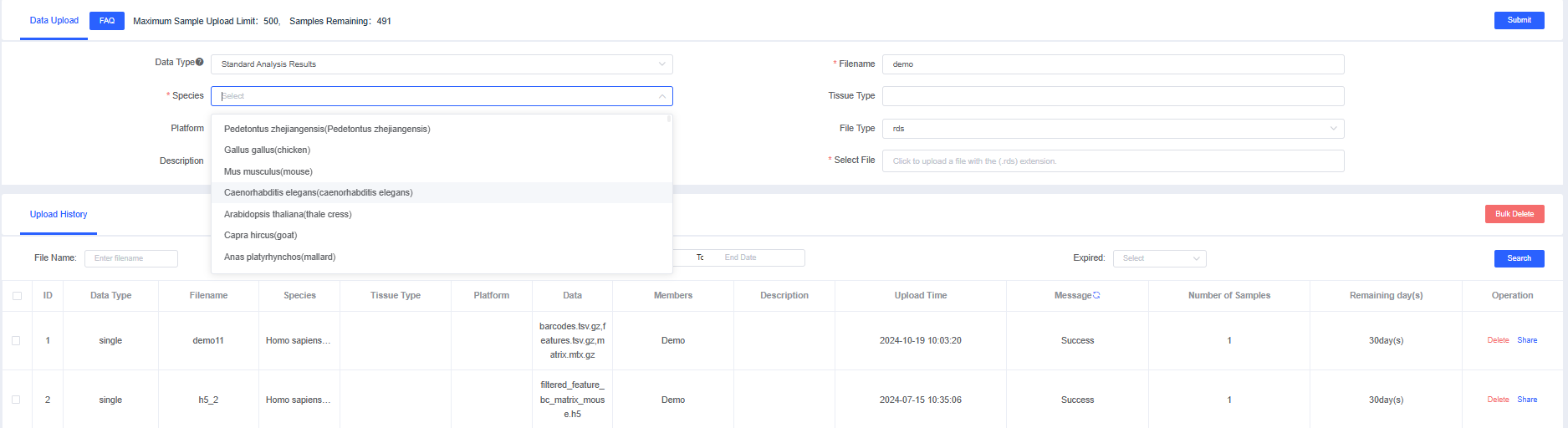This screenshot has height=428, width=1568.
Task: Switch to the Upload History tab
Action: coord(59,215)
